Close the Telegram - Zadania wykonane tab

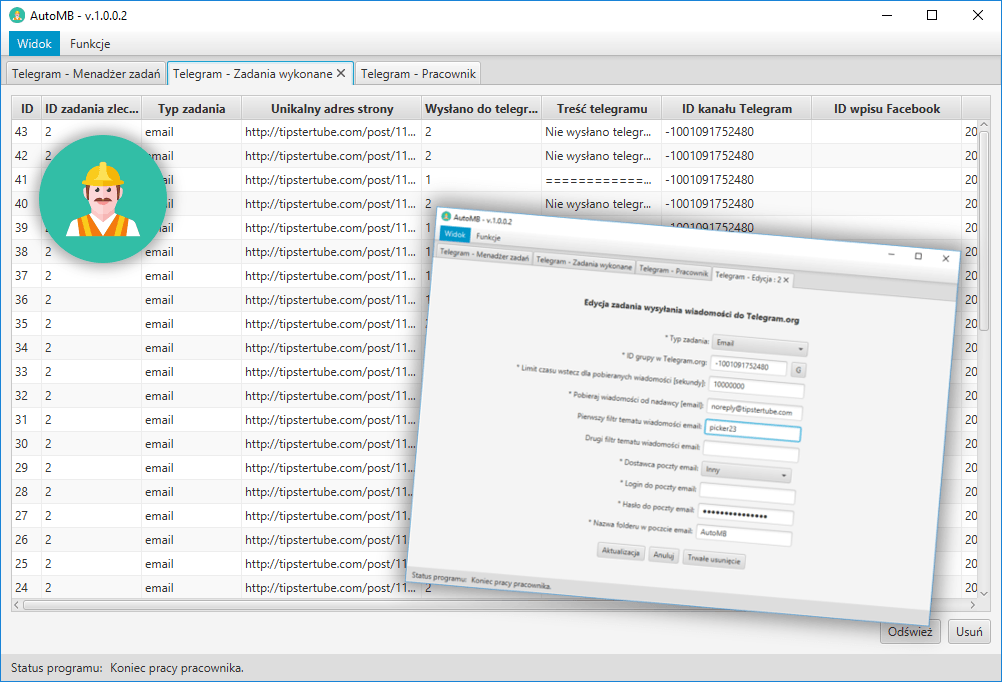(x=341, y=73)
